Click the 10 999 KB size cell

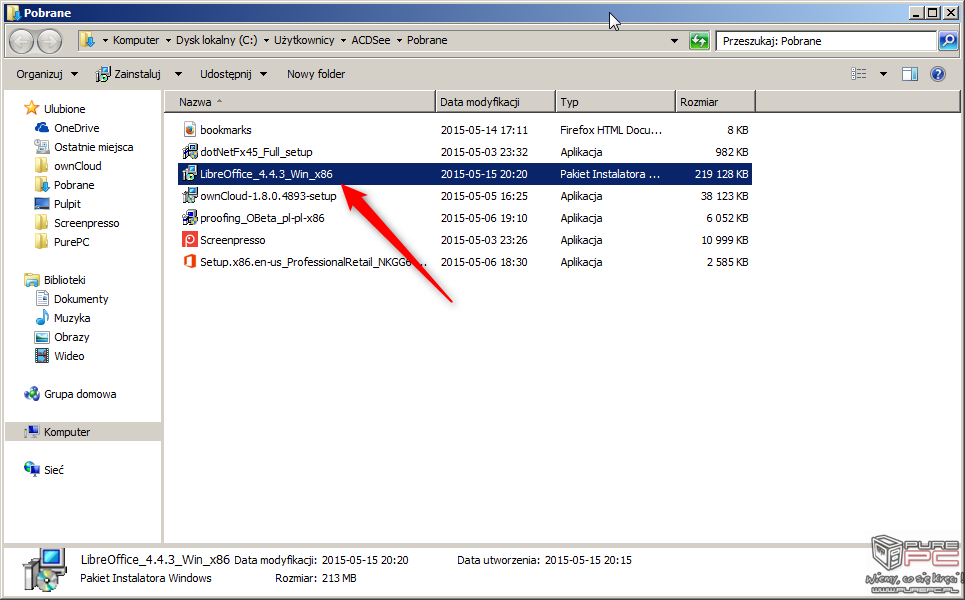tap(724, 240)
